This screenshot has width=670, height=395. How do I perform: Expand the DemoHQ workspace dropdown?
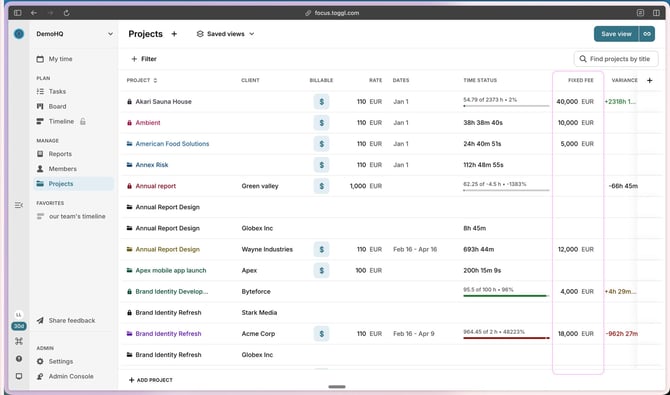tap(110, 34)
